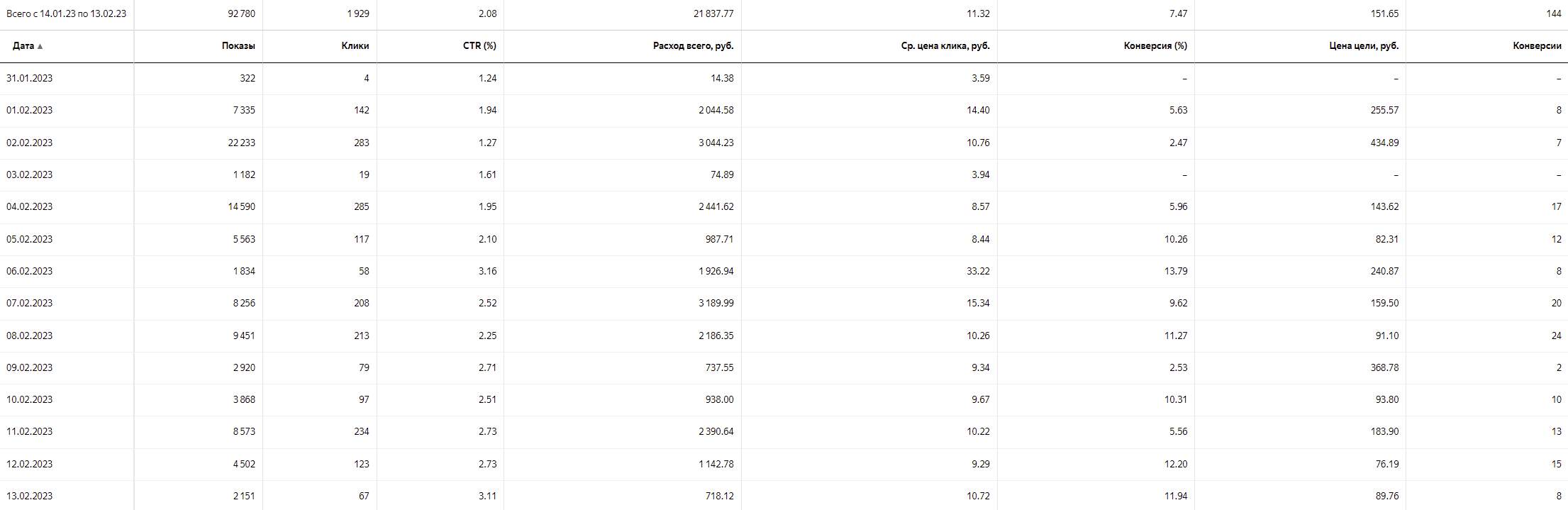Screen dimensions: 1568x510
Task: Click cost value 3 189.99 on 07.02.2023
Action: tap(716, 304)
